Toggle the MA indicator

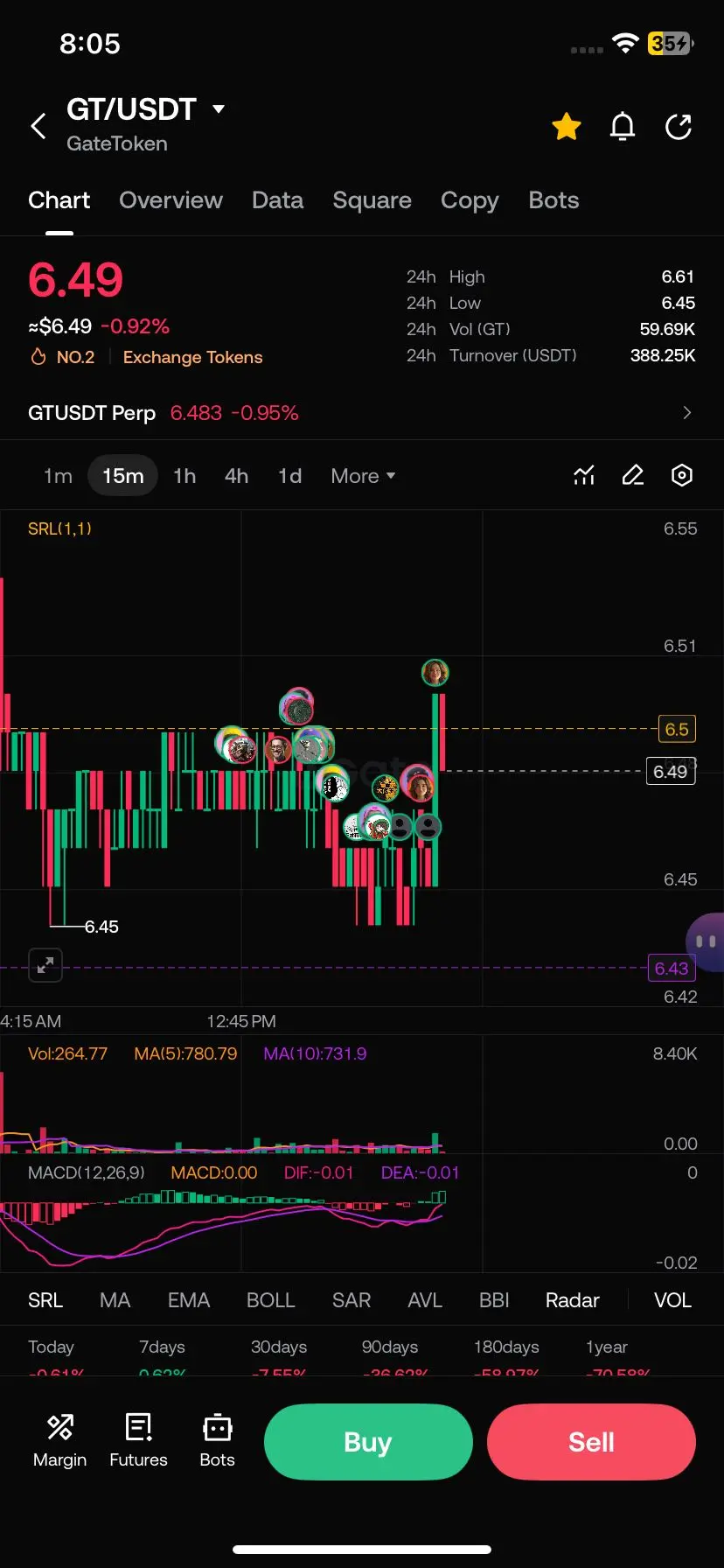[x=115, y=1300]
